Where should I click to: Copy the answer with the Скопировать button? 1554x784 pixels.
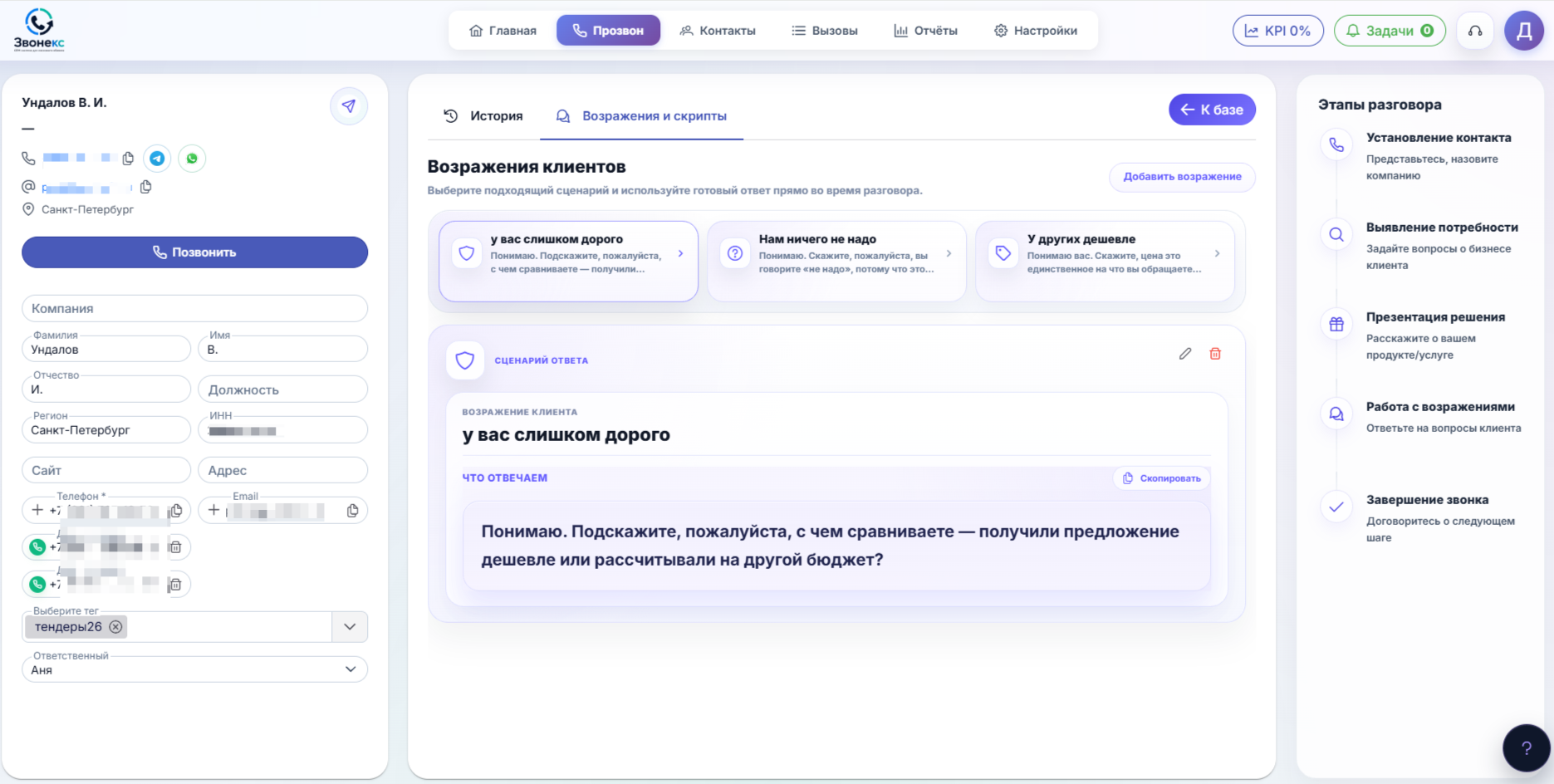tap(1161, 478)
